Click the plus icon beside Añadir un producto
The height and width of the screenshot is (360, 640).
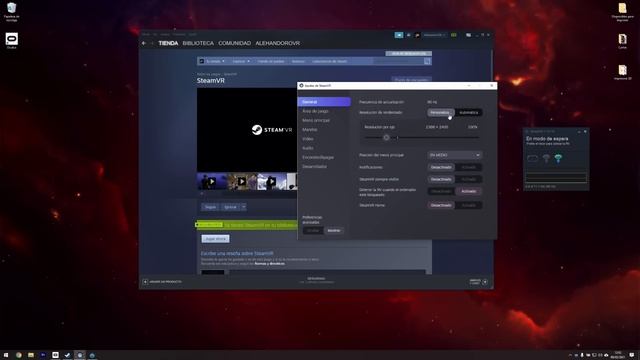(x=145, y=282)
